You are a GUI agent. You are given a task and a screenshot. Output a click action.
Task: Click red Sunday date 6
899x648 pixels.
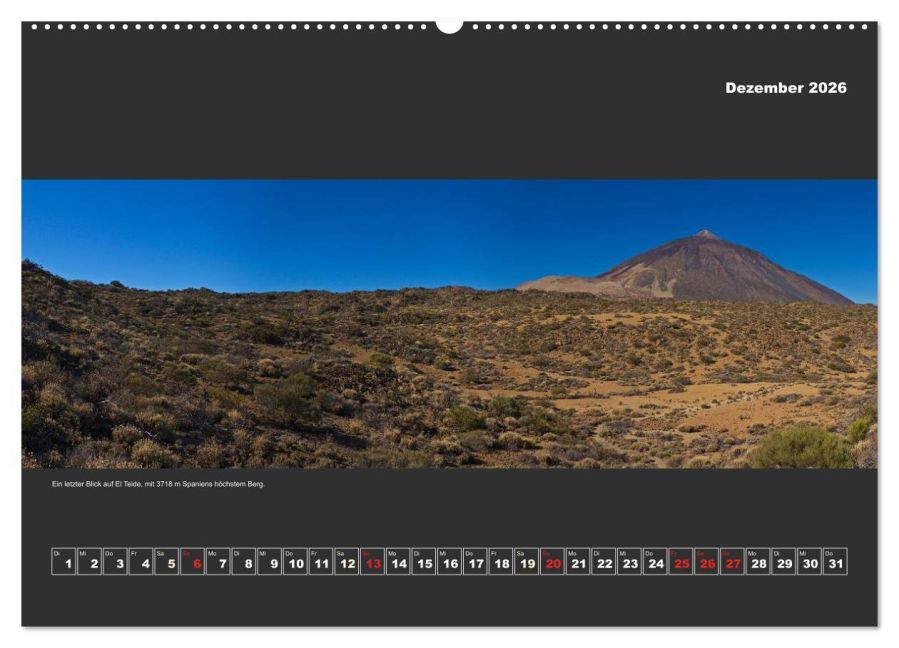point(192,561)
